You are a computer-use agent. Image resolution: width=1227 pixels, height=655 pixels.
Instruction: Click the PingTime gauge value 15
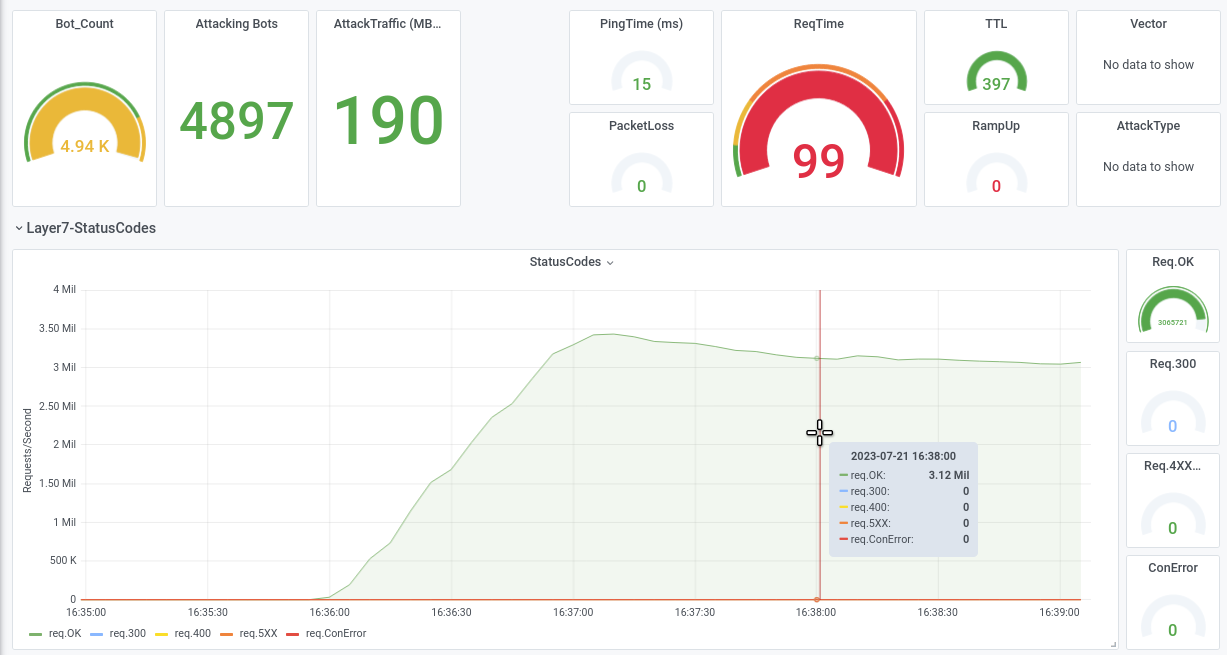tap(642, 84)
